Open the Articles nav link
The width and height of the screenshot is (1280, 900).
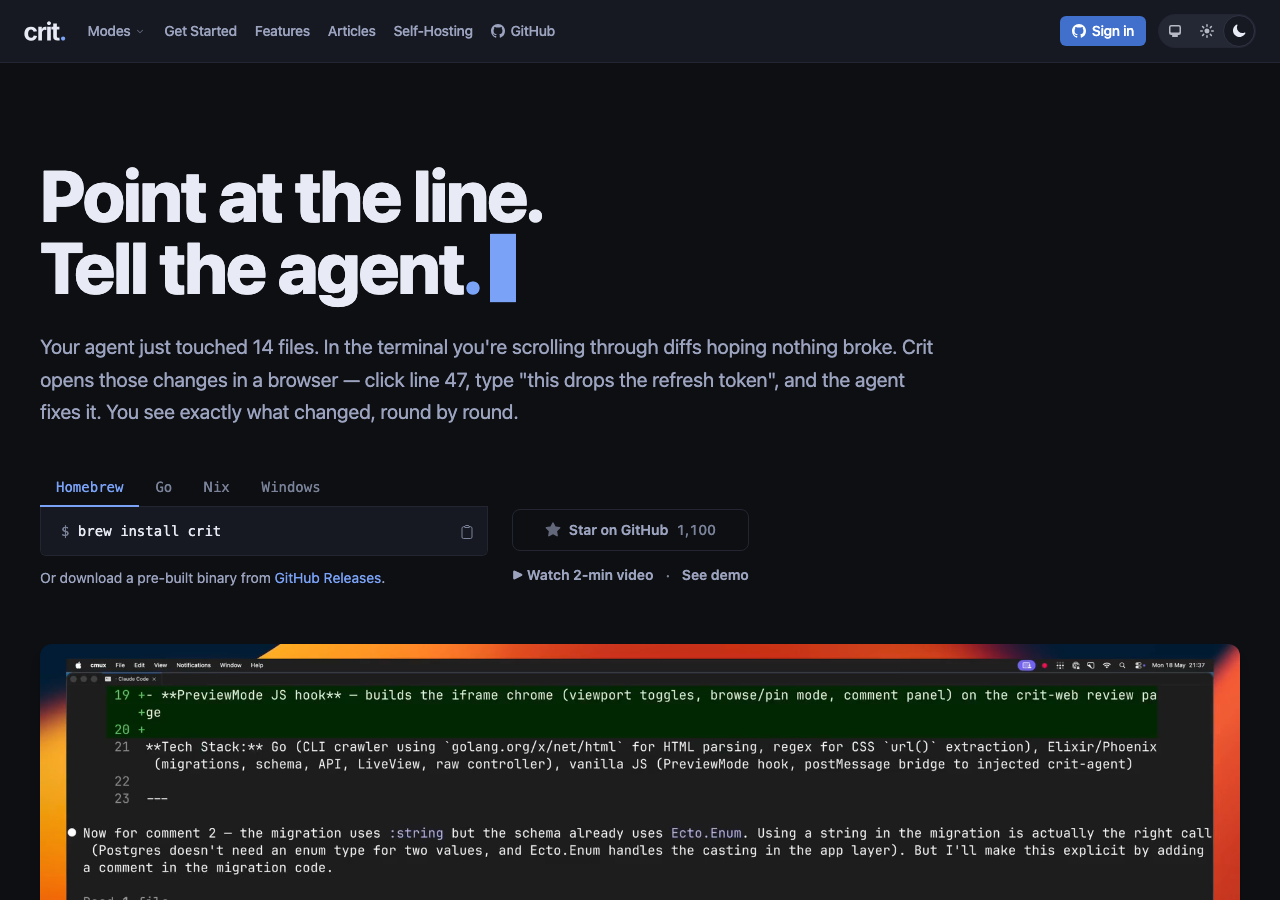[352, 31]
